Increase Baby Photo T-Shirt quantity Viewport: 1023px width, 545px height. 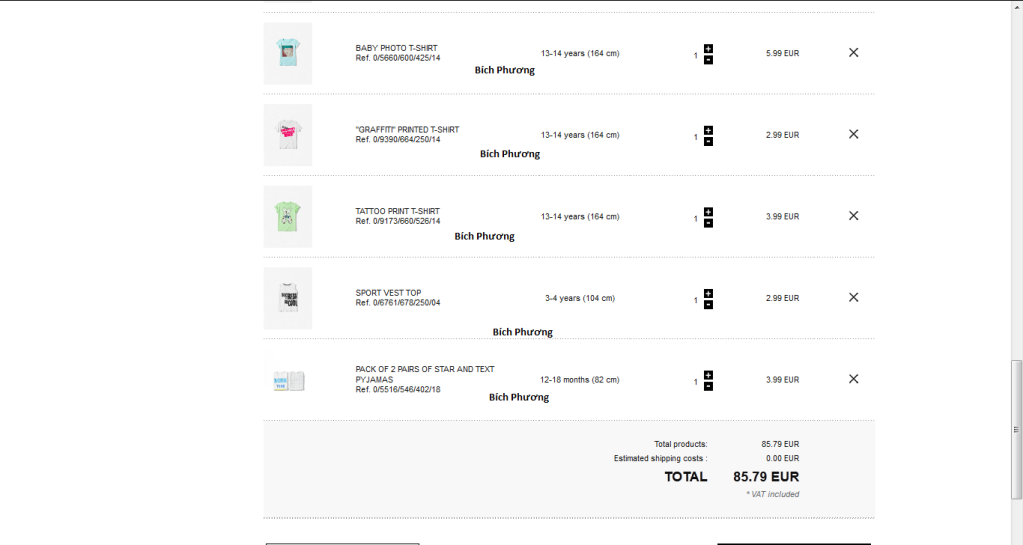coord(708,48)
